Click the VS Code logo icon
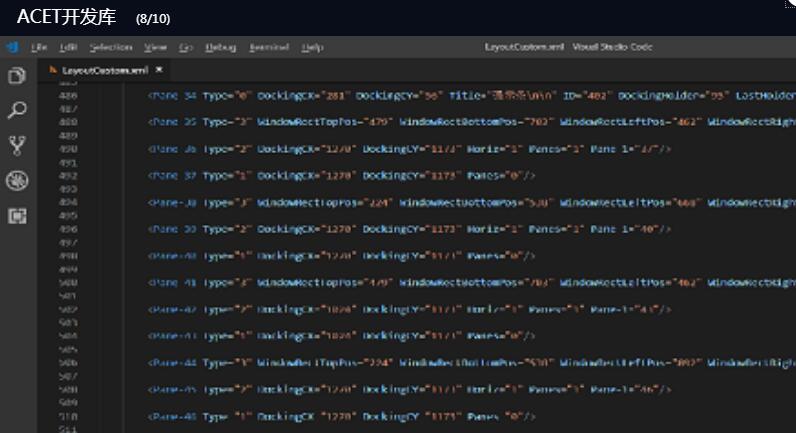 (x=12, y=47)
